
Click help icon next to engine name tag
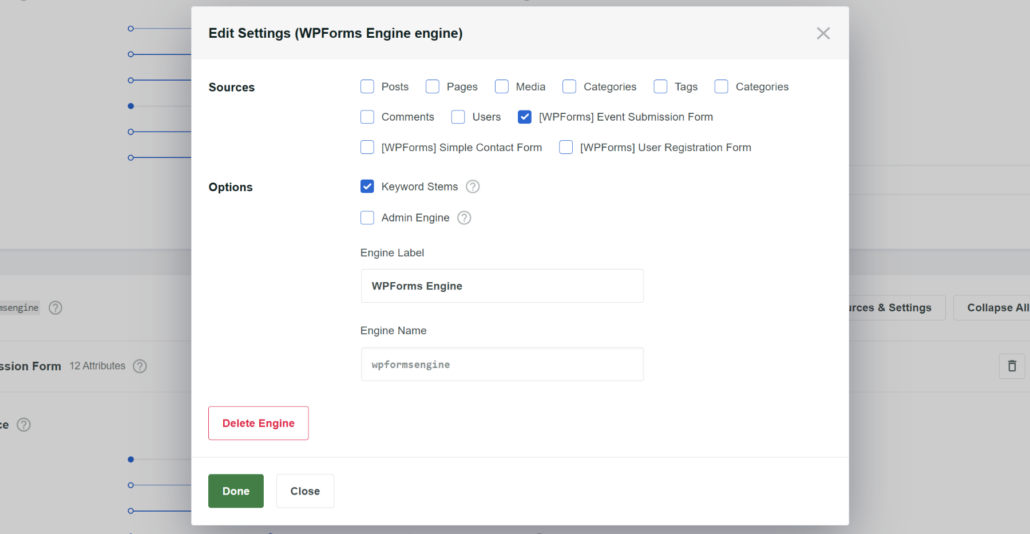pyautogui.click(x=55, y=307)
